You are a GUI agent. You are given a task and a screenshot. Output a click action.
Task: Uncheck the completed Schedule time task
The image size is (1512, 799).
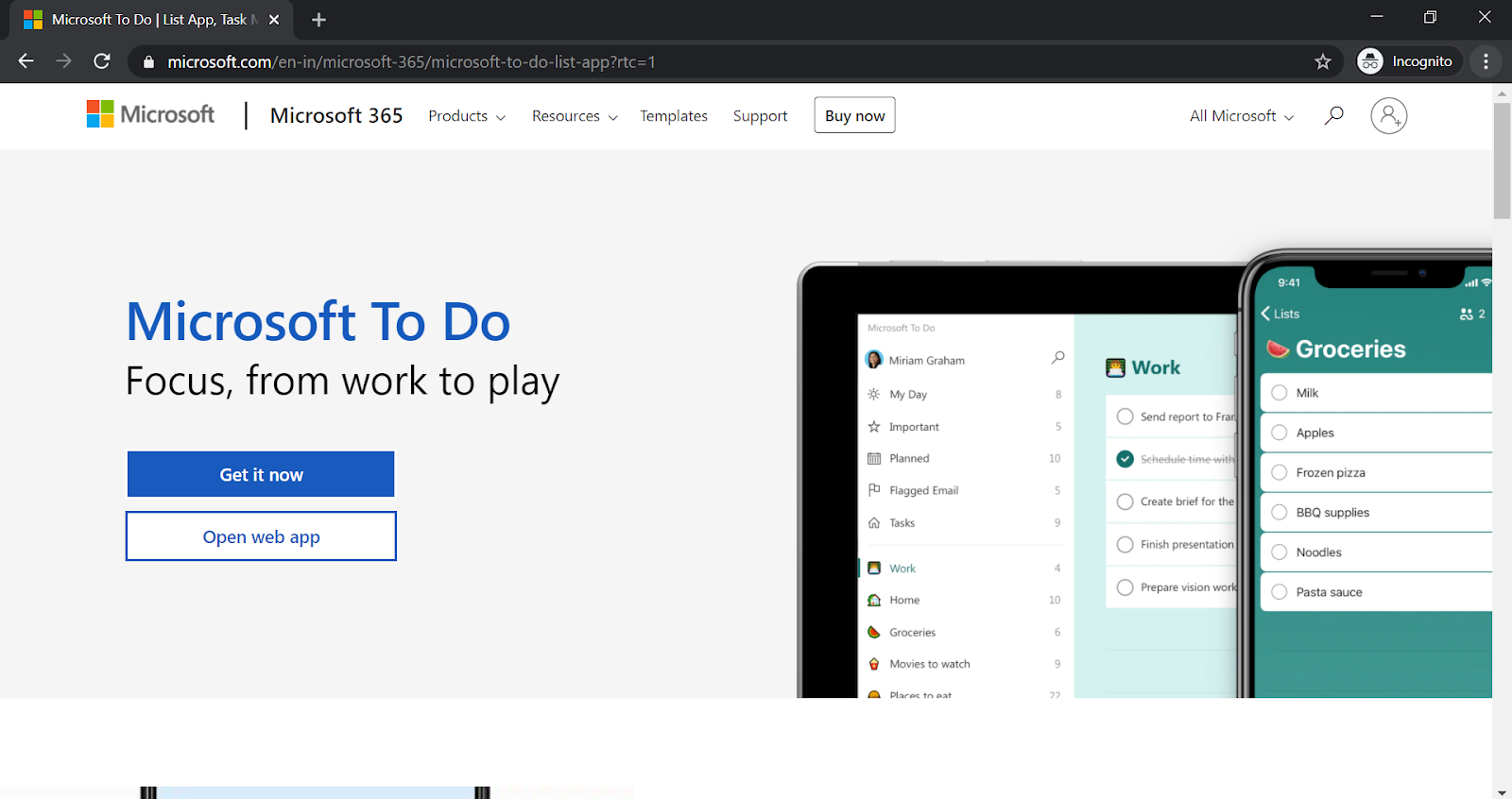tap(1125, 459)
